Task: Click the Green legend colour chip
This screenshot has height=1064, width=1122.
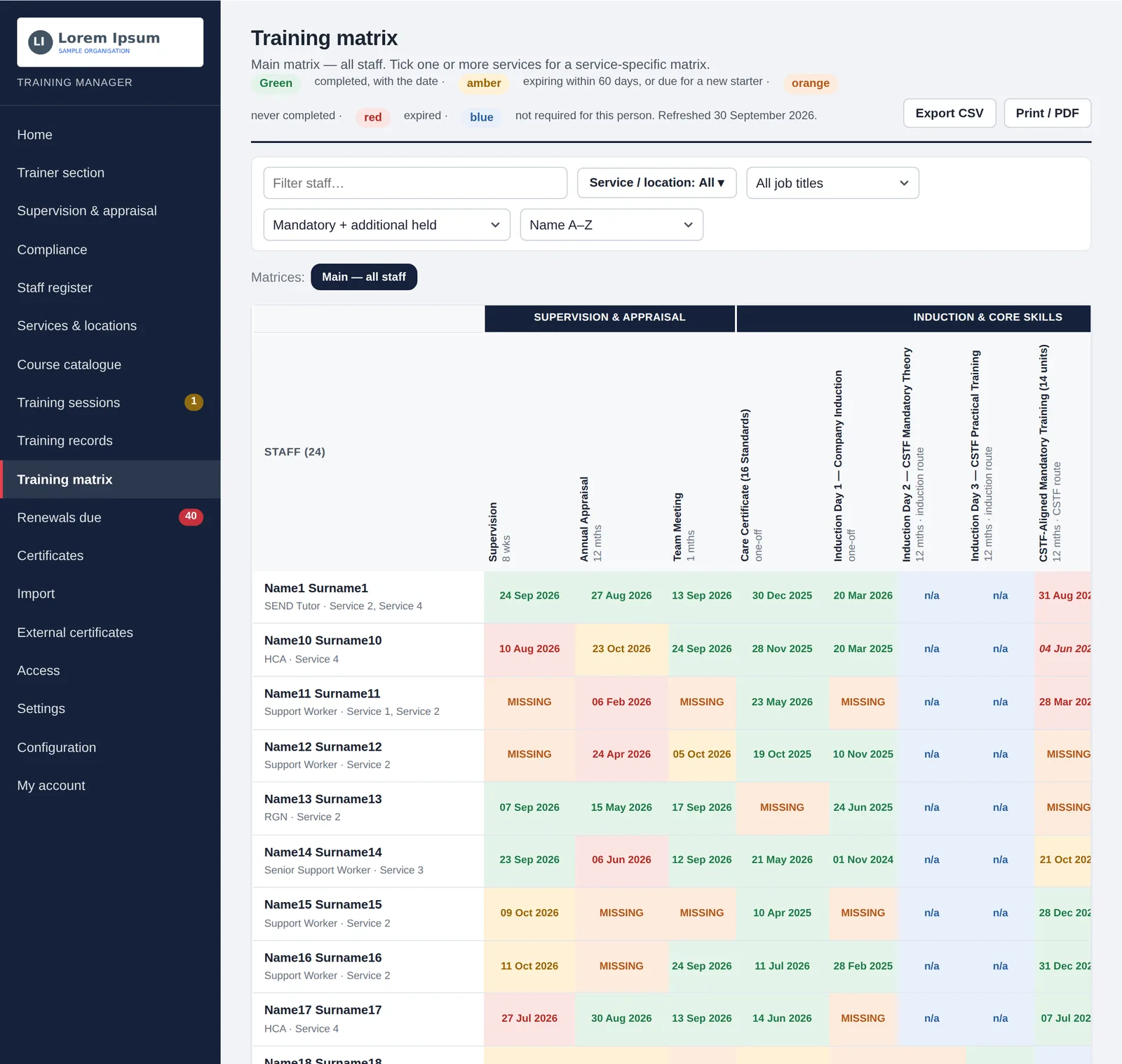Action: click(x=276, y=83)
